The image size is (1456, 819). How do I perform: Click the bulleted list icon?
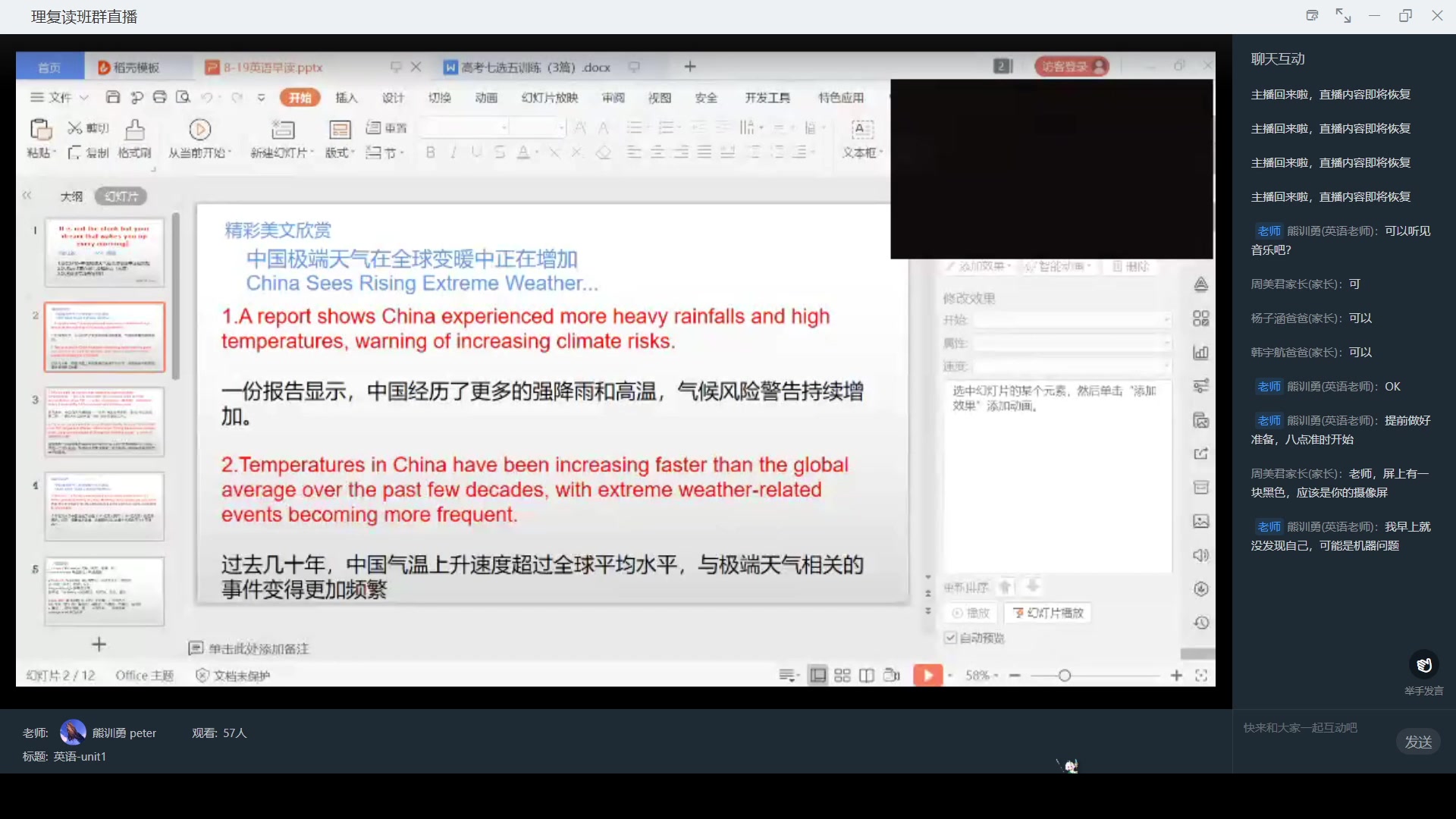(x=635, y=127)
